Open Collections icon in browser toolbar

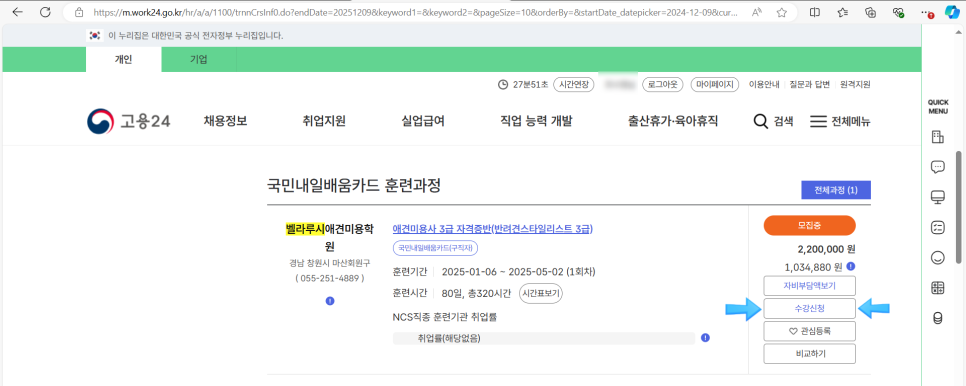[x=871, y=12]
